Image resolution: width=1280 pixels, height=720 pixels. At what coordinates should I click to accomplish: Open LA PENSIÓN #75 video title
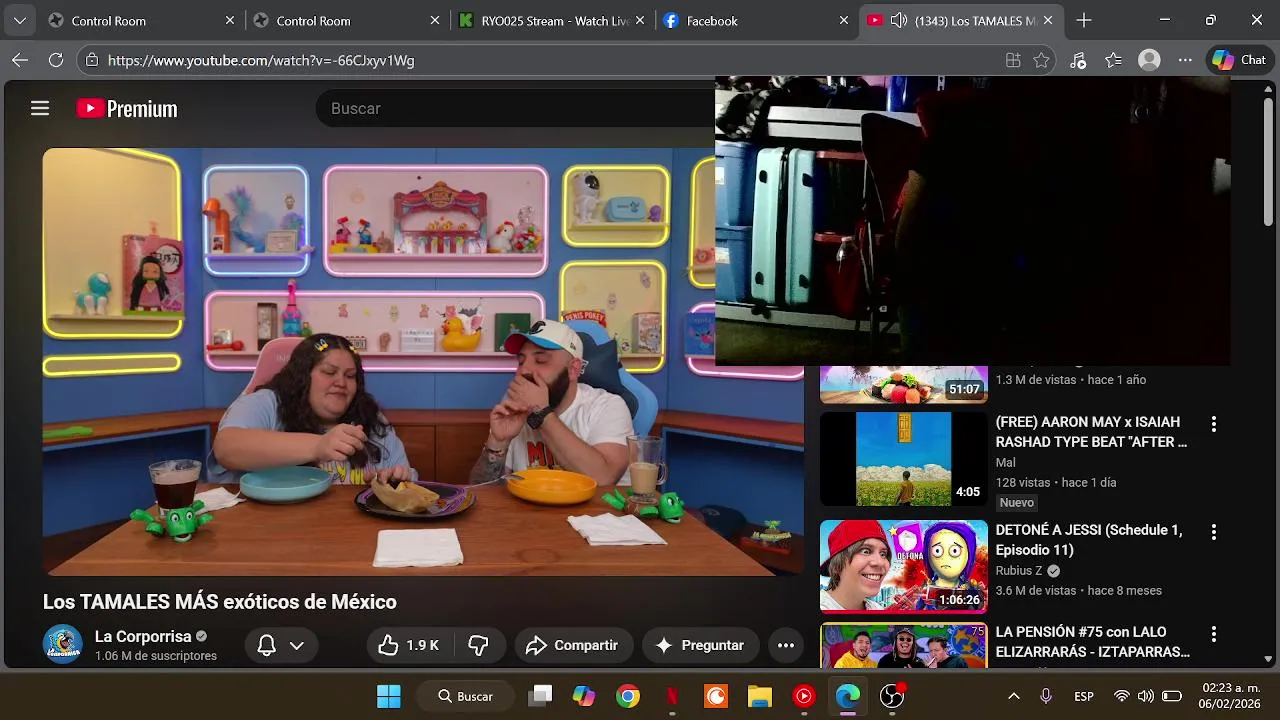point(1093,642)
